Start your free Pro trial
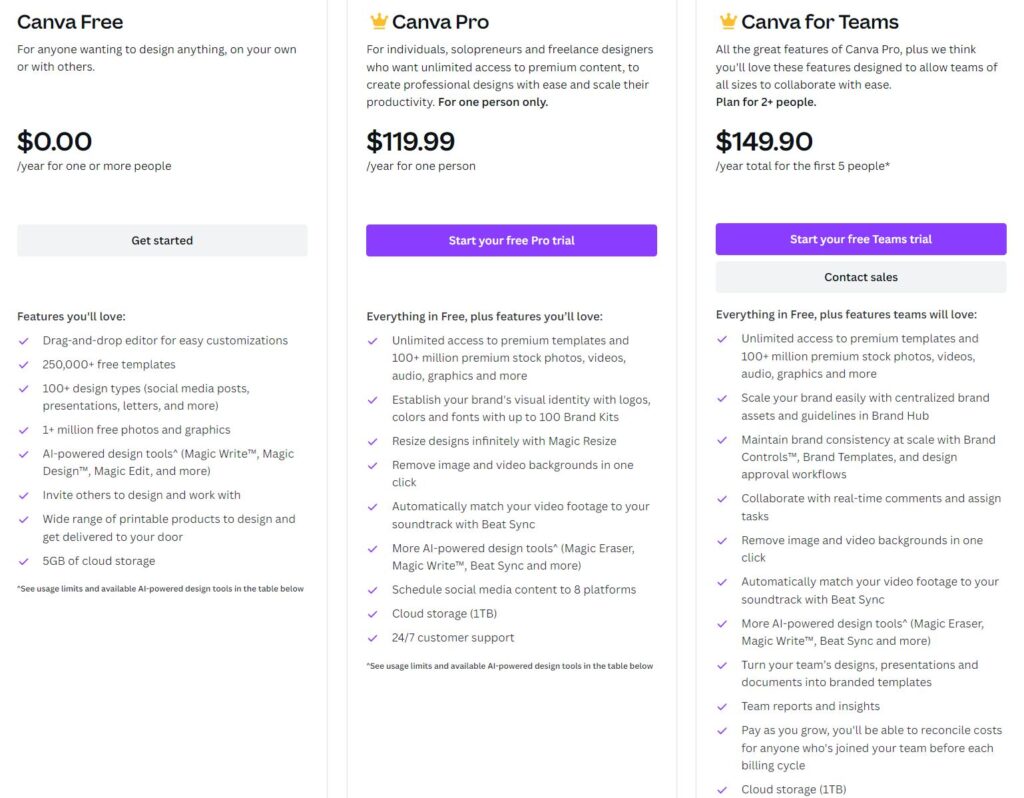This screenshot has width=1024, height=798. [x=511, y=240]
